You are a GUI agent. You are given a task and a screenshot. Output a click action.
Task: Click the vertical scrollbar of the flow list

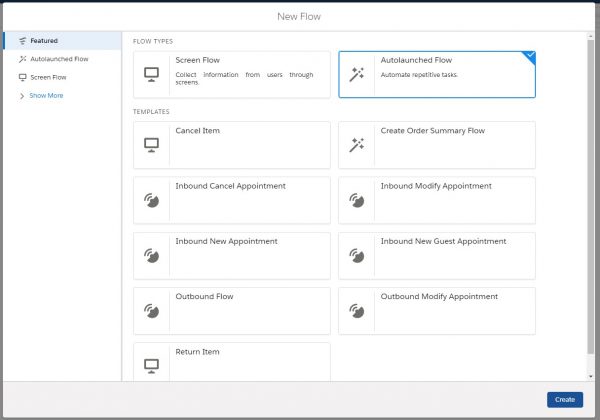(591, 197)
